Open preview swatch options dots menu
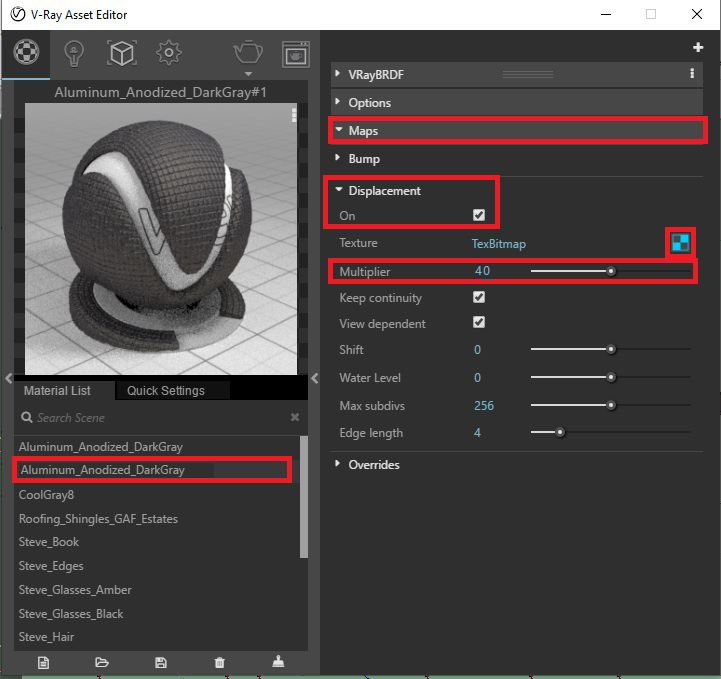 click(294, 114)
